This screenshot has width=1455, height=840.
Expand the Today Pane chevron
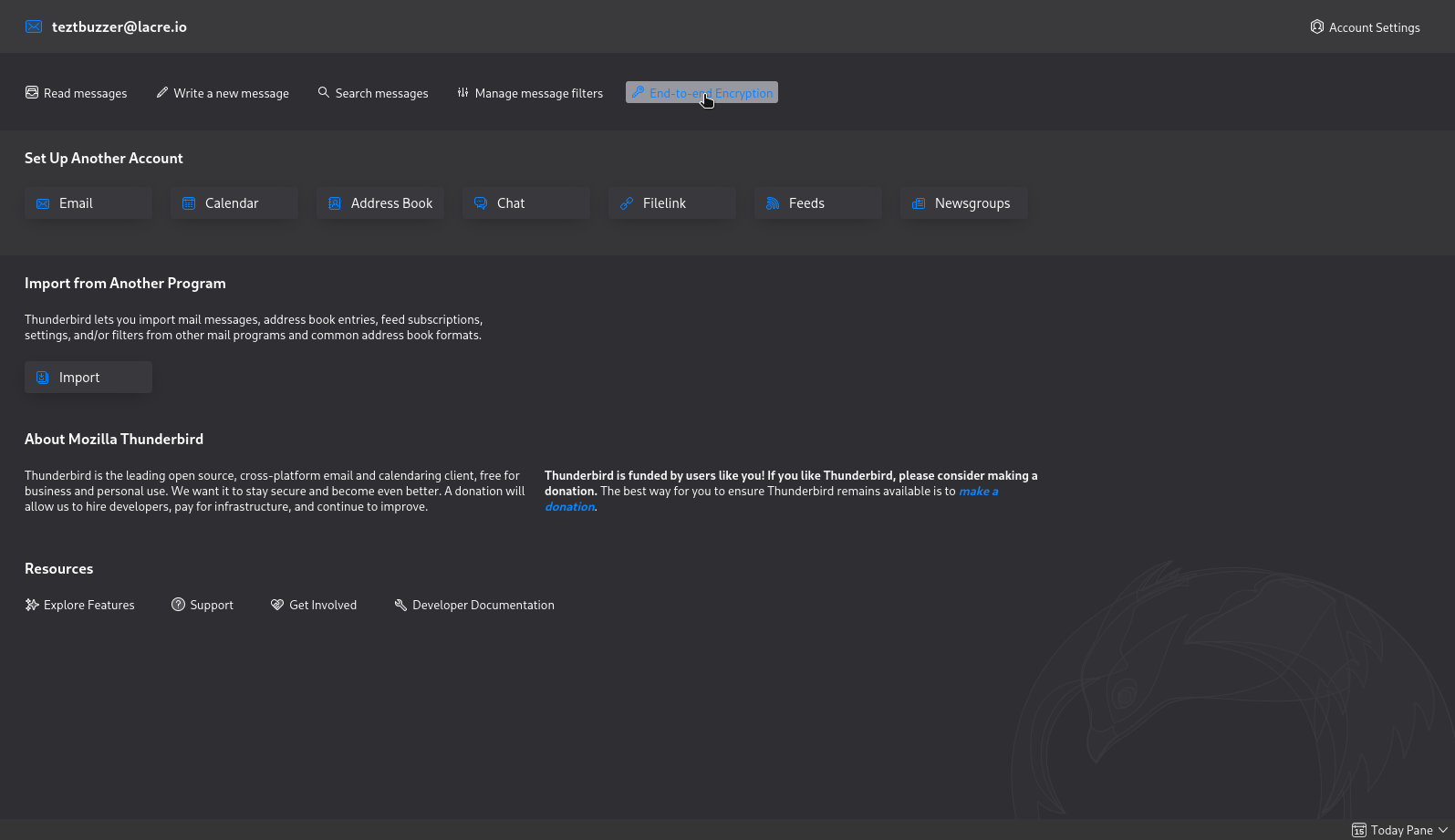pyautogui.click(x=1443, y=830)
